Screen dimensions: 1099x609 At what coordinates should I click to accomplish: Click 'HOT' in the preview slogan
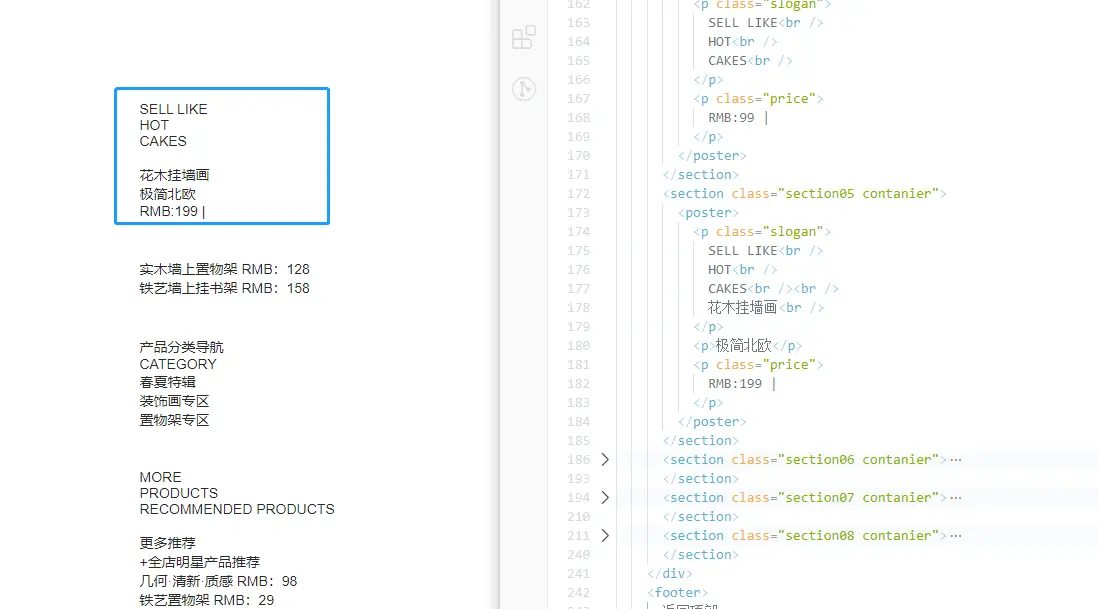pos(154,125)
